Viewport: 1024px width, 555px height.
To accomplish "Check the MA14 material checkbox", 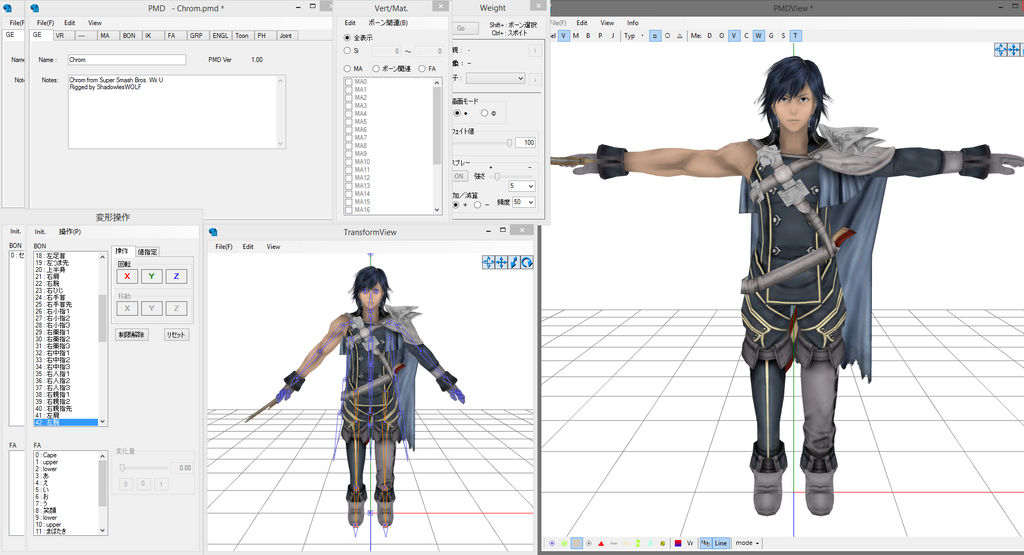I will tap(349, 194).
